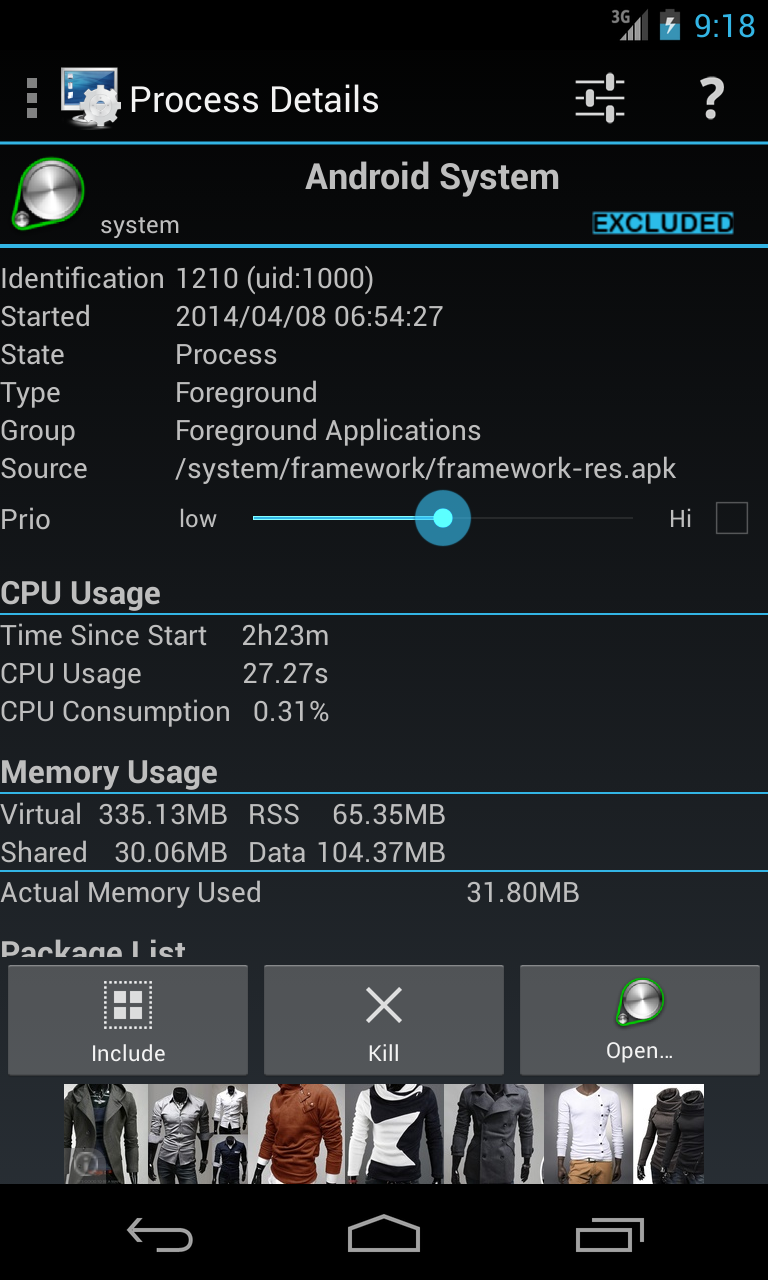Tap the Recent Apps navigation button
The height and width of the screenshot is (1280, 768).
[609, 1235]
